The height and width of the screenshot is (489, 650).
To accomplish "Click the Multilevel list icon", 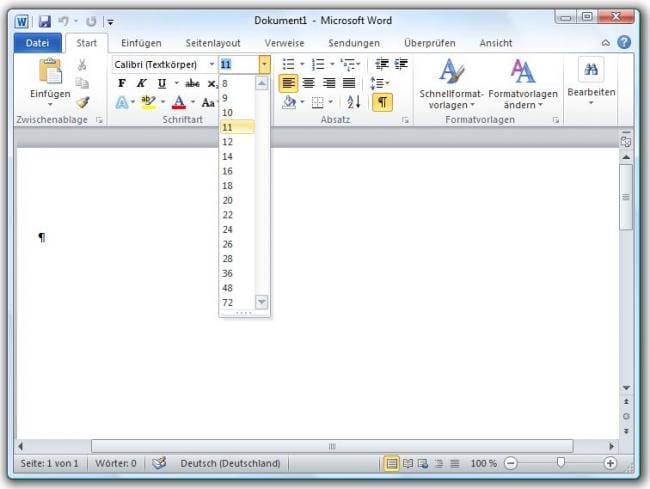I will pyautogui.click(x=347, y=64).
